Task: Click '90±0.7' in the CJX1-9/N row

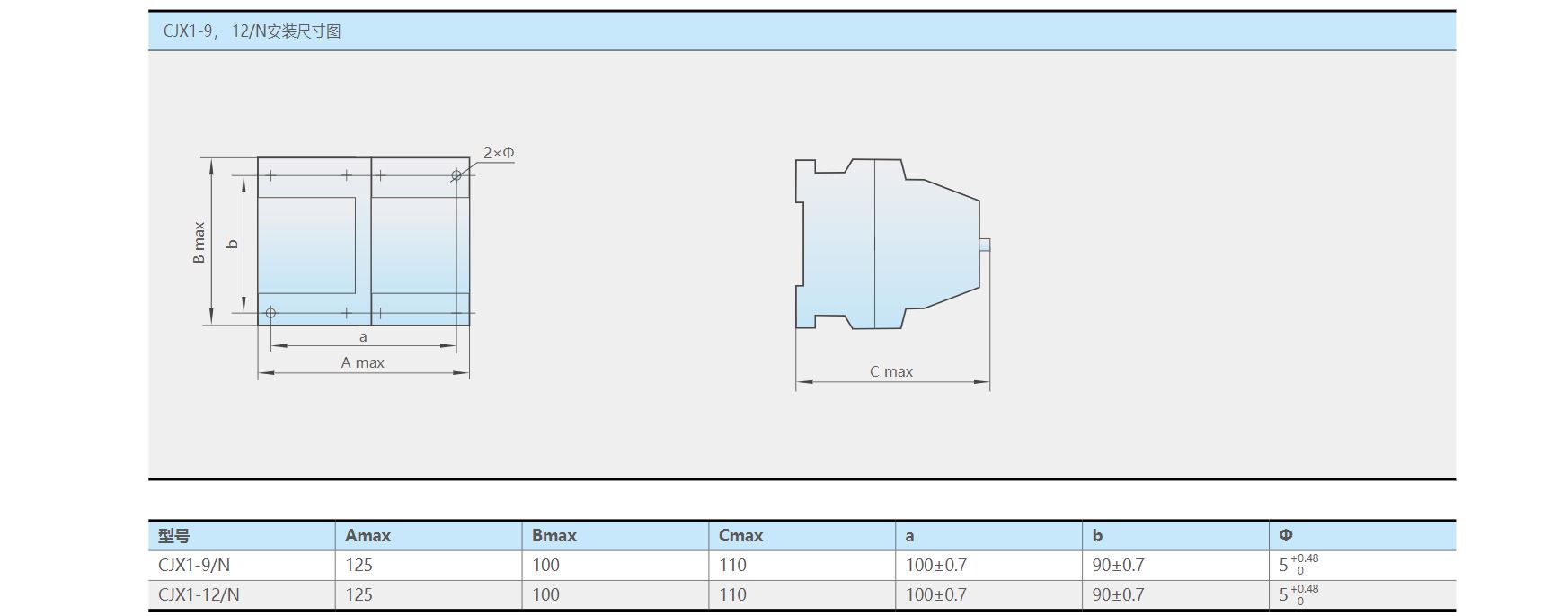Action: [1119, 566]
